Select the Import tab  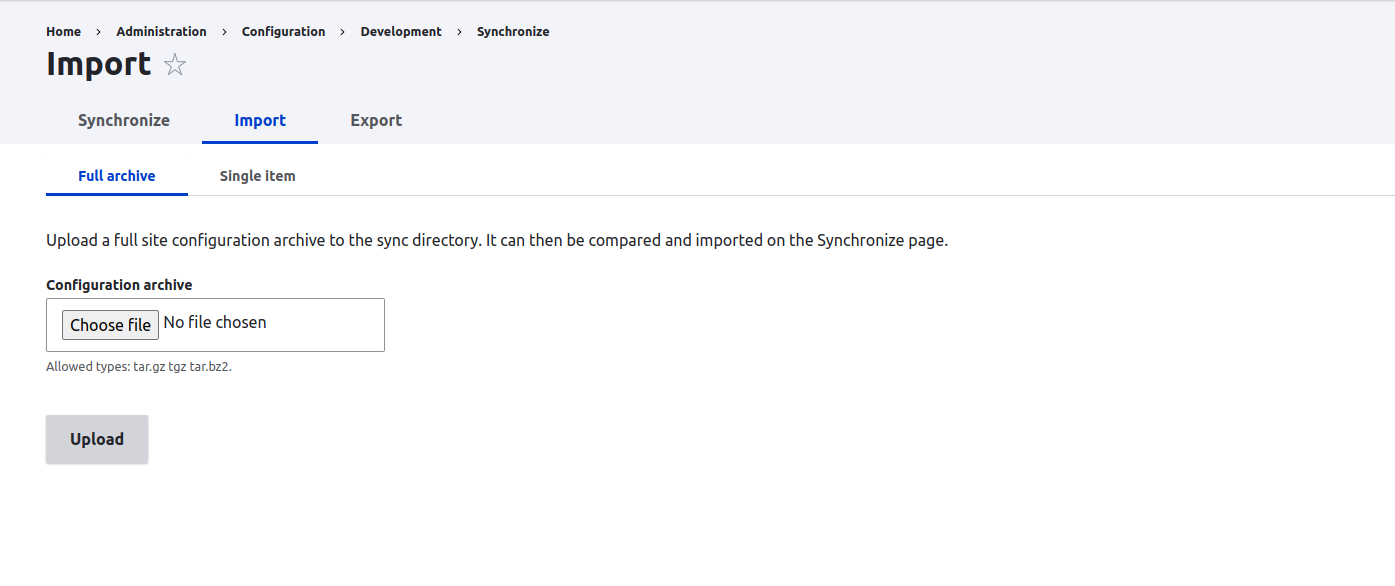[x=260, y=120]
